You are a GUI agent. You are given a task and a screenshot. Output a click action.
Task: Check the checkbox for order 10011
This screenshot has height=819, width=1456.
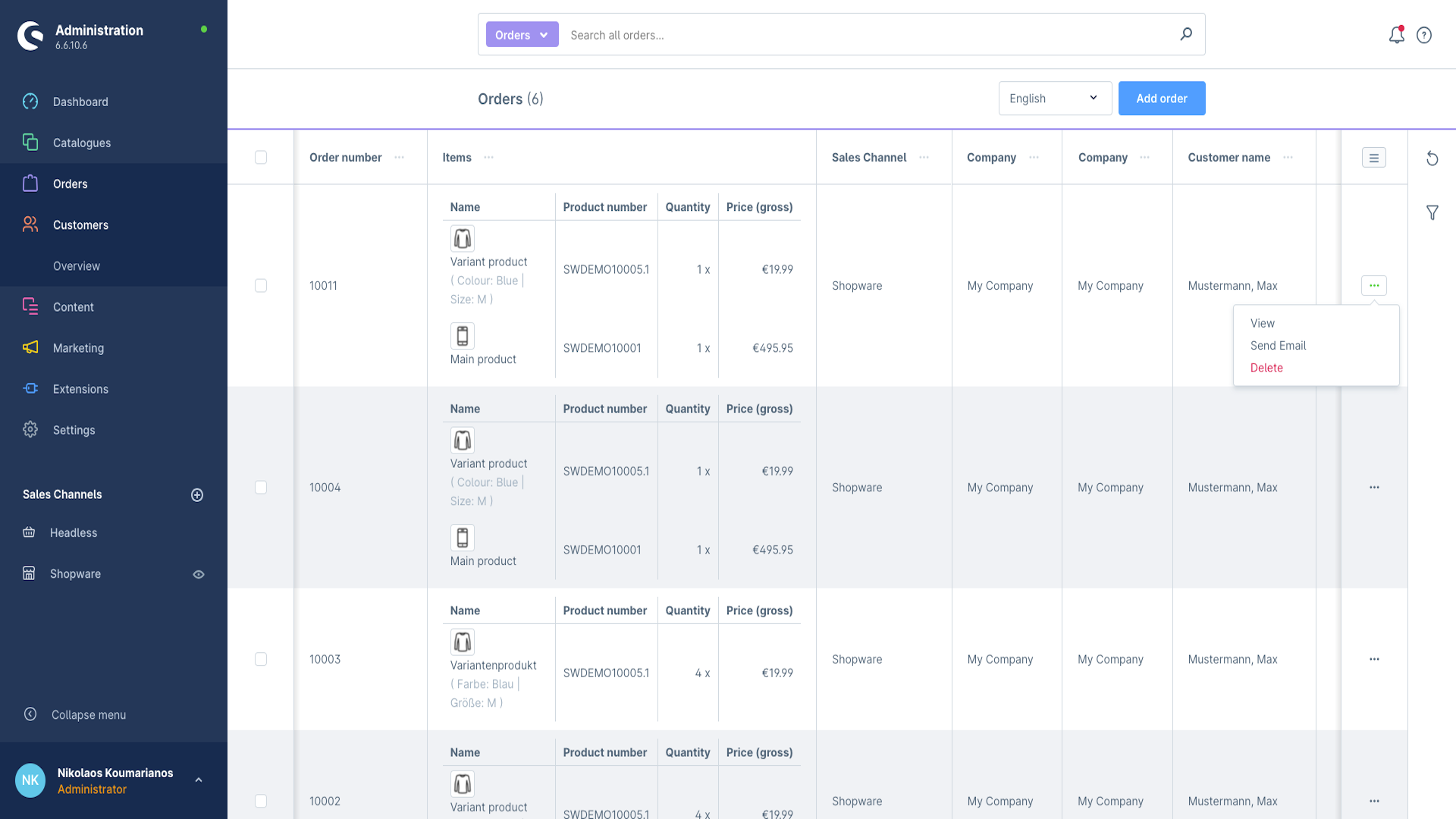coord(261,286)
